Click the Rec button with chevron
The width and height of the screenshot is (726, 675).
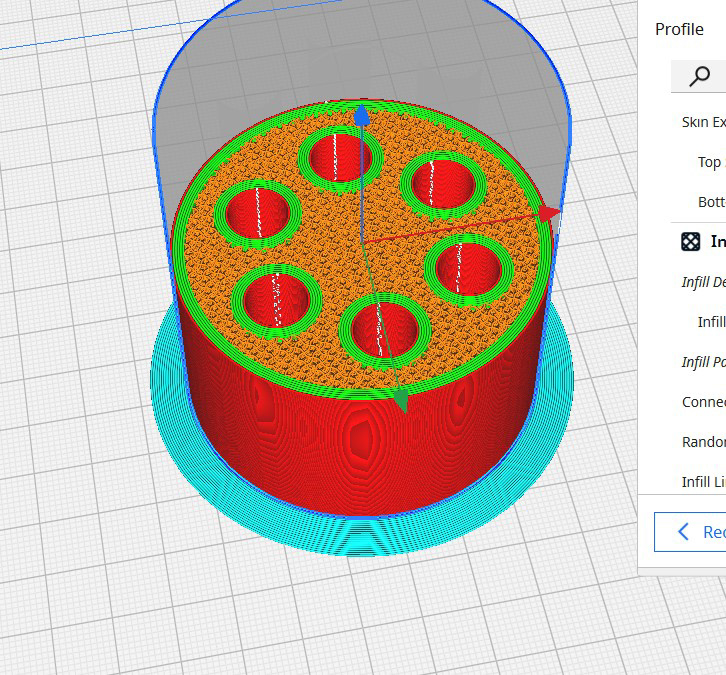coord(690,532)
